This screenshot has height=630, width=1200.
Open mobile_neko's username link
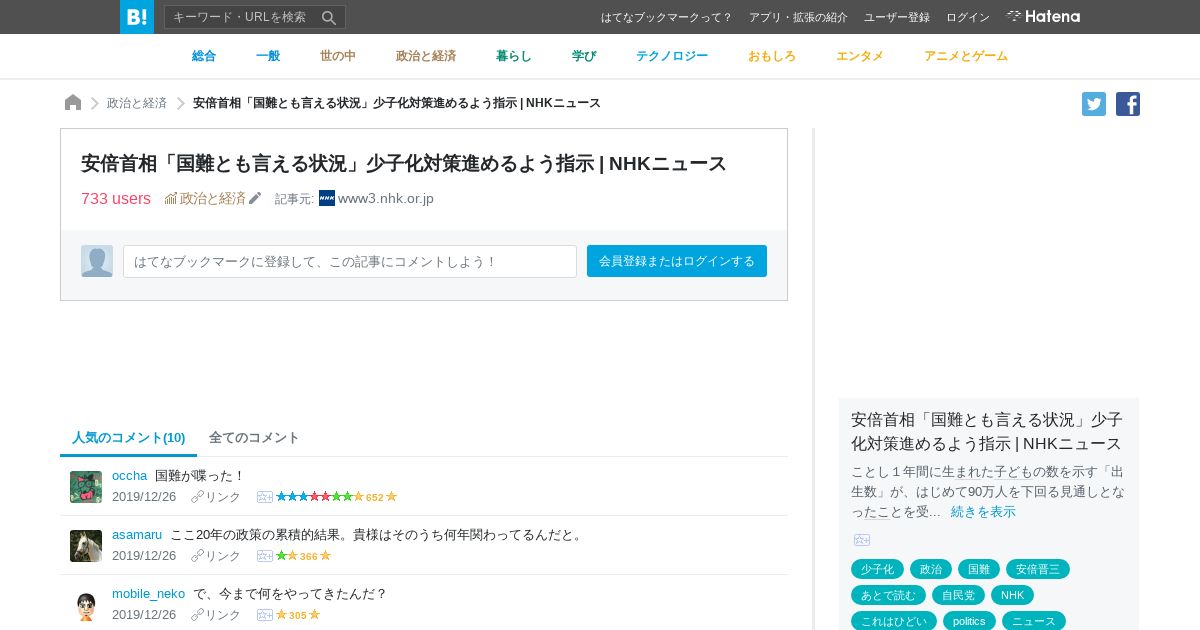click(149, 593)
